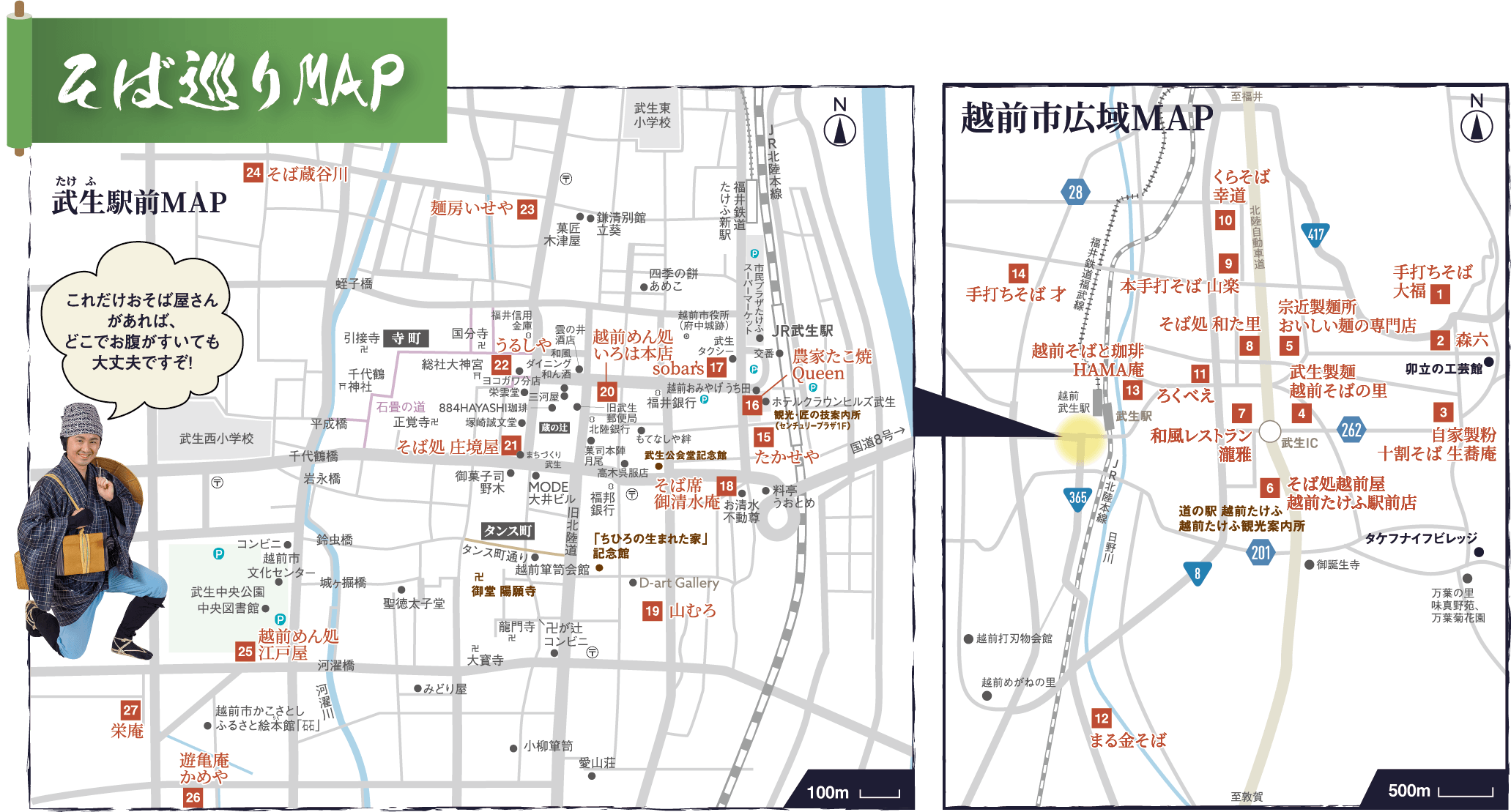This screenshot has height=812, width=1511.
Task: Click 越前めん処 いろは本店 label
Action: pos(633,345)
